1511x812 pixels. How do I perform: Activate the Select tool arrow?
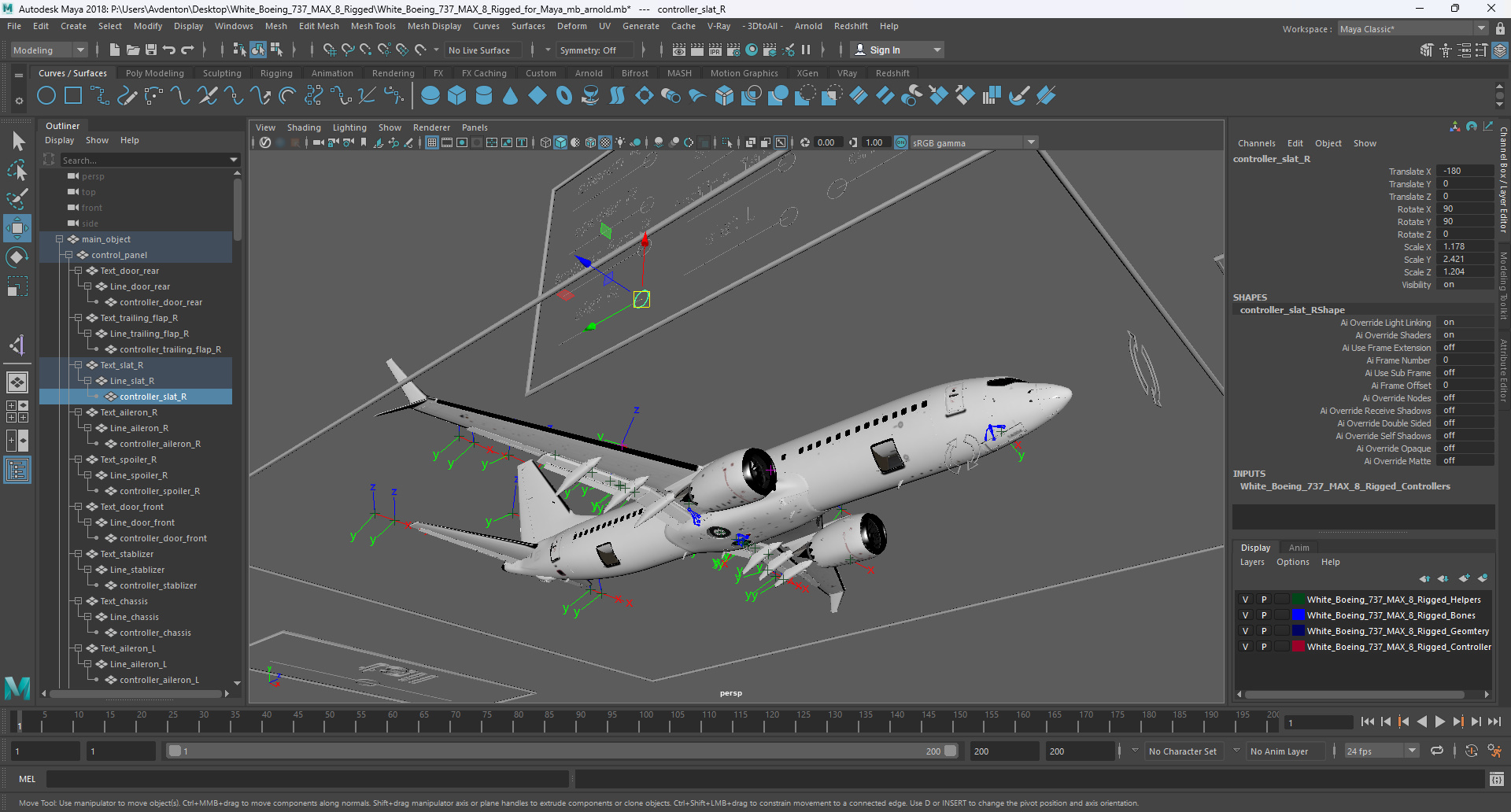point(17,142)
